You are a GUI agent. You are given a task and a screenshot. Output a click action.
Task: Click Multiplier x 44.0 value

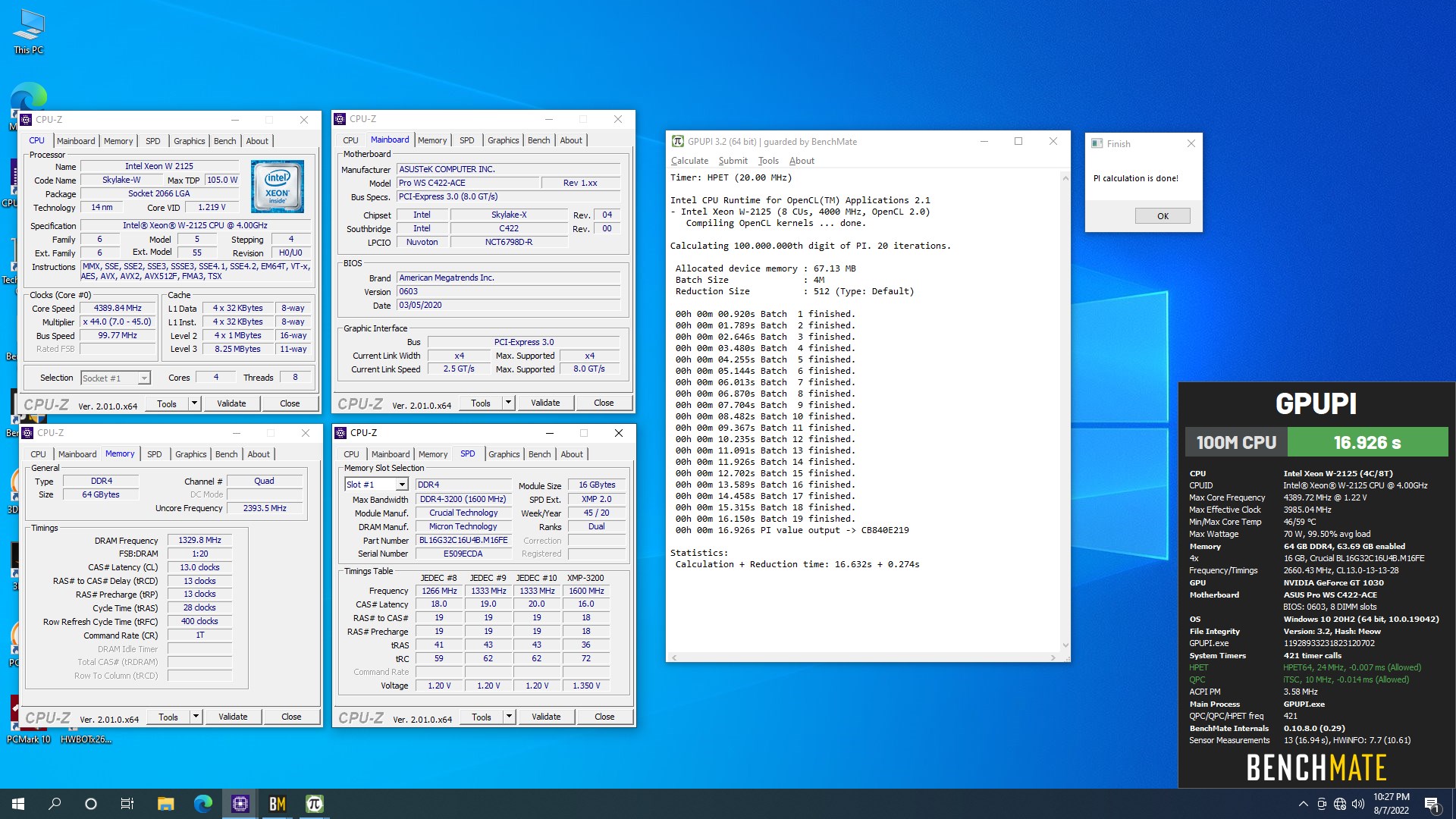click(x=118, y=322)
